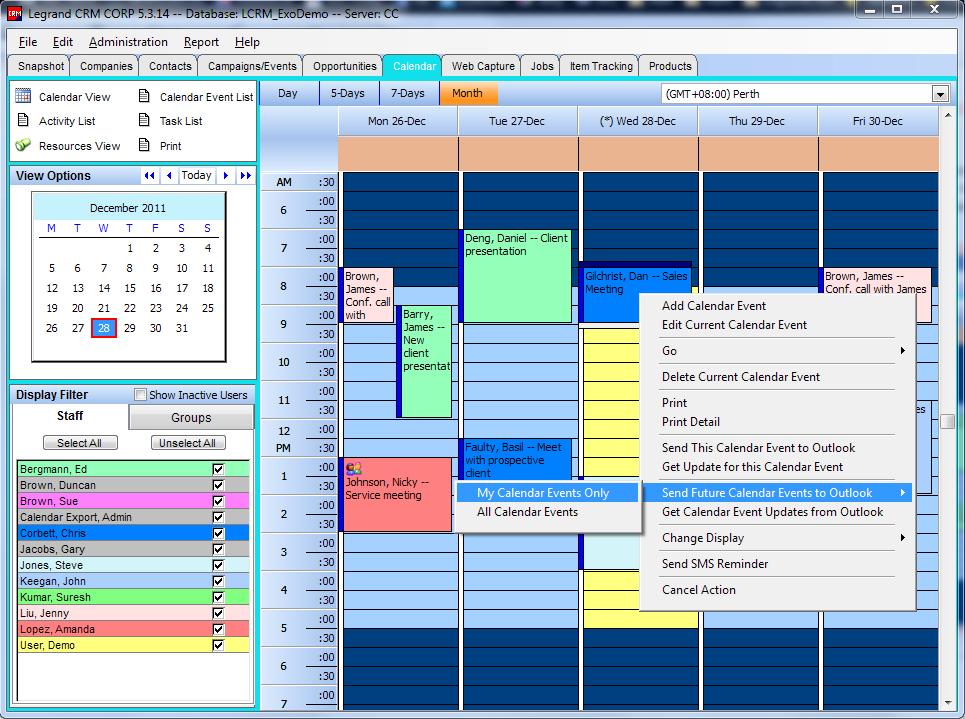Select December 28 in the mini calendar
The height and width of the screenshot is (719, 965).
104,328
